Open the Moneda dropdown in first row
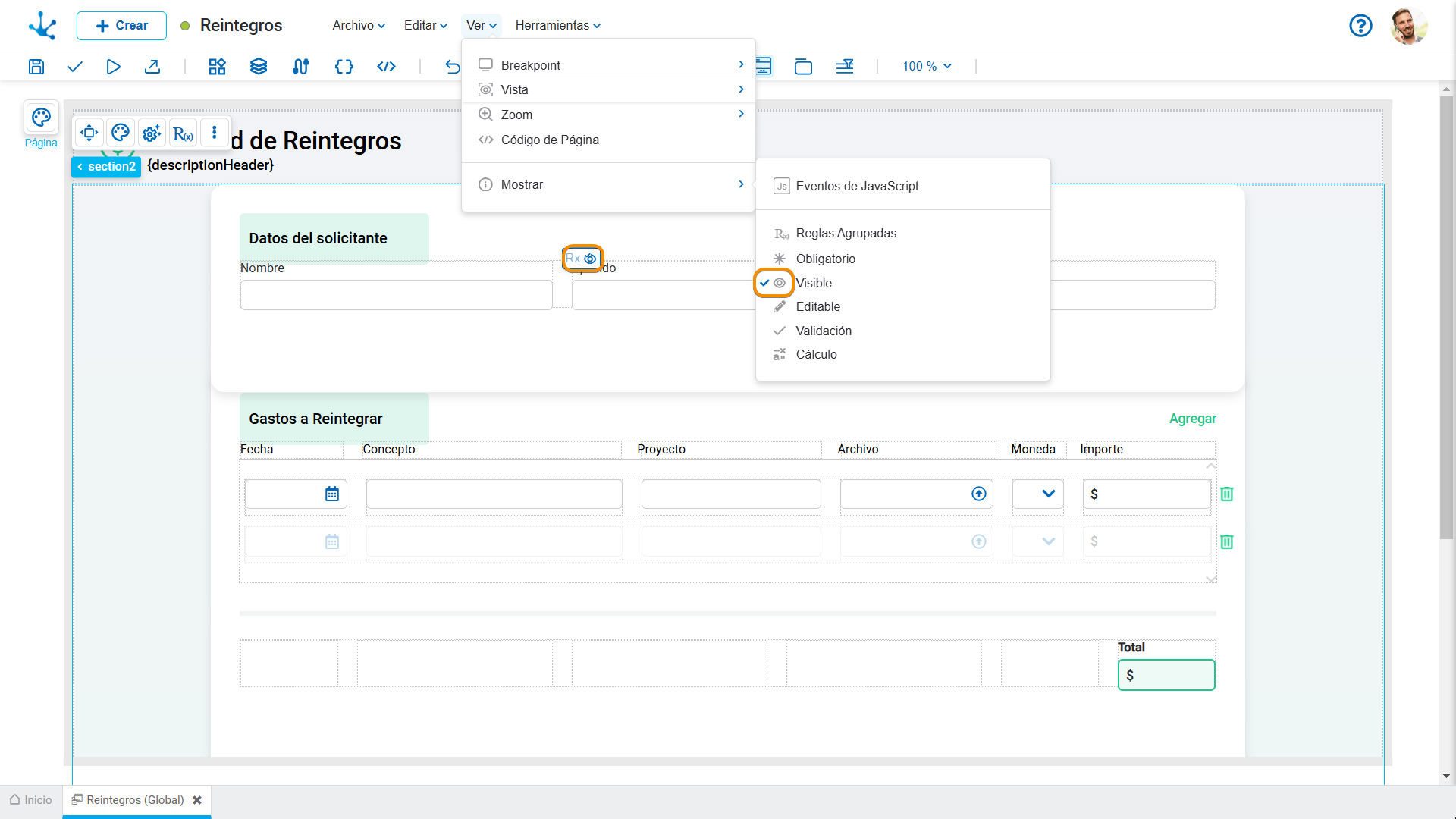The height and width of the screenshot is (819, 1456). pyautogui.click(x=1038, y=494)
